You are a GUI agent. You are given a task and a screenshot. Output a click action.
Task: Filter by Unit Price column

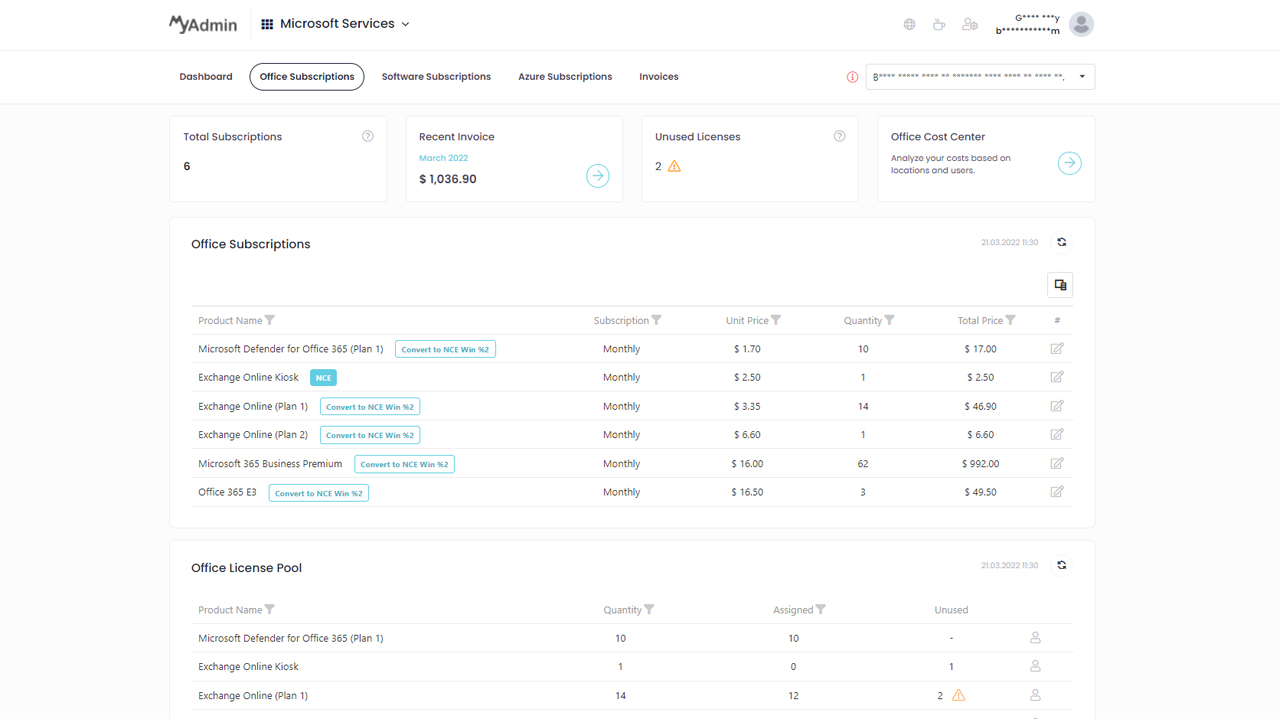(776, 320)
